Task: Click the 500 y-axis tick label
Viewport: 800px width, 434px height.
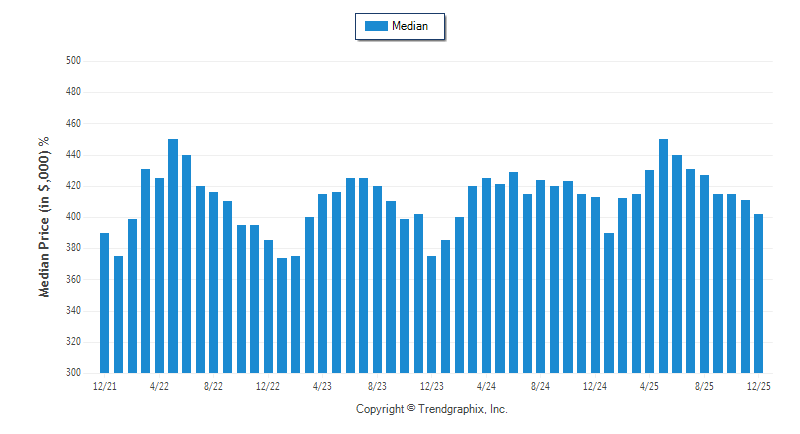Action: pos(72,61)
